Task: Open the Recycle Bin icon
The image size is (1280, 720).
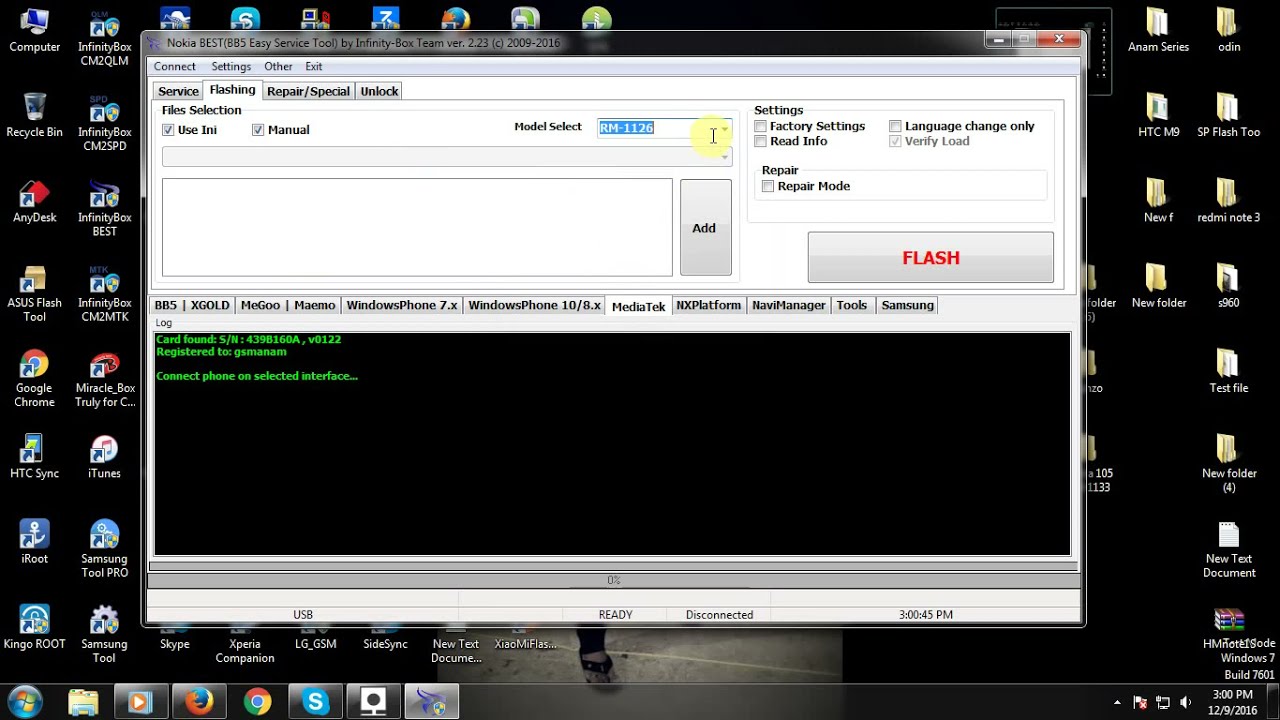Action: coord(34,115)
